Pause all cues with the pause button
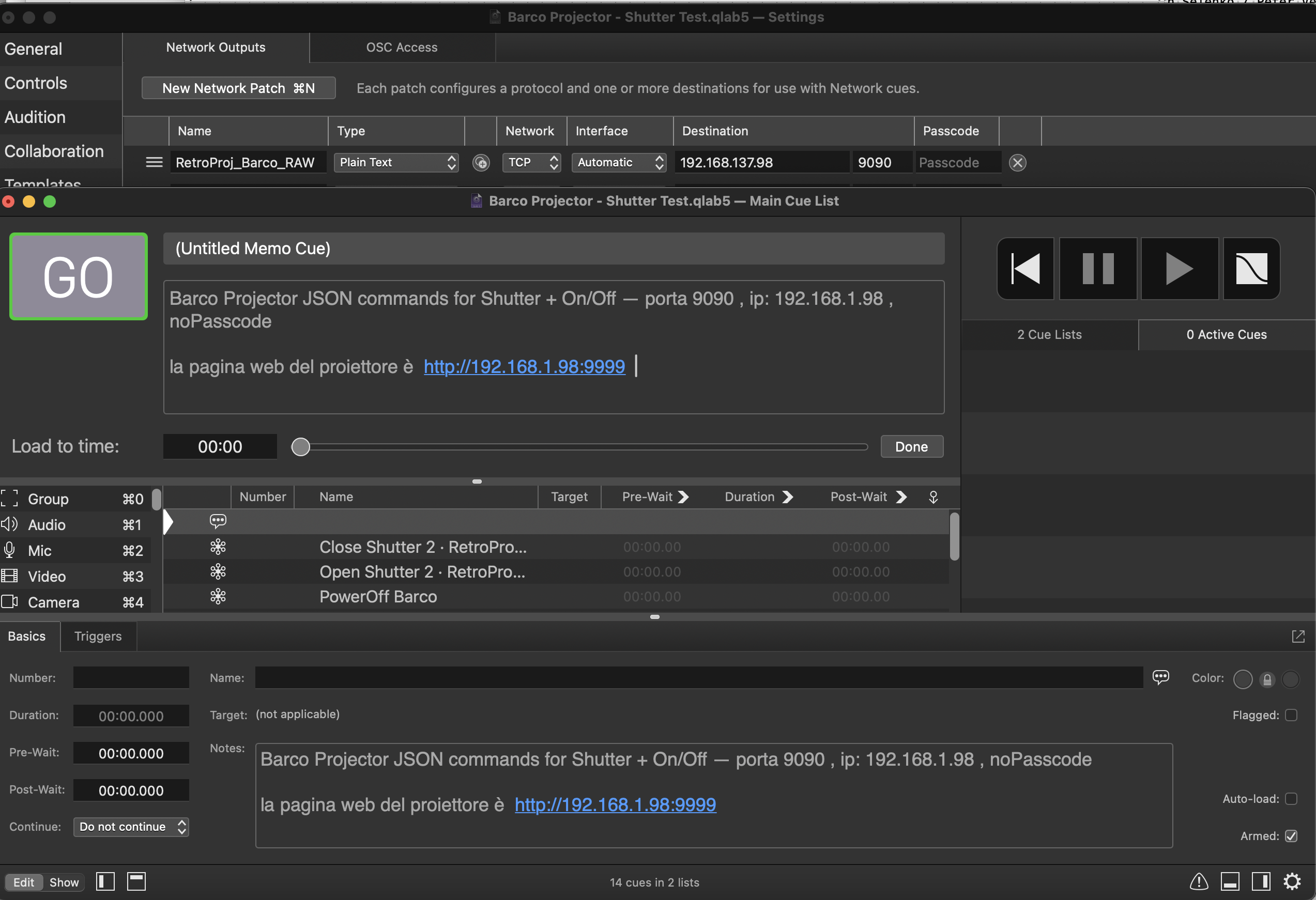Viewport: 1316px width, 900px height. coord(1098,268)
